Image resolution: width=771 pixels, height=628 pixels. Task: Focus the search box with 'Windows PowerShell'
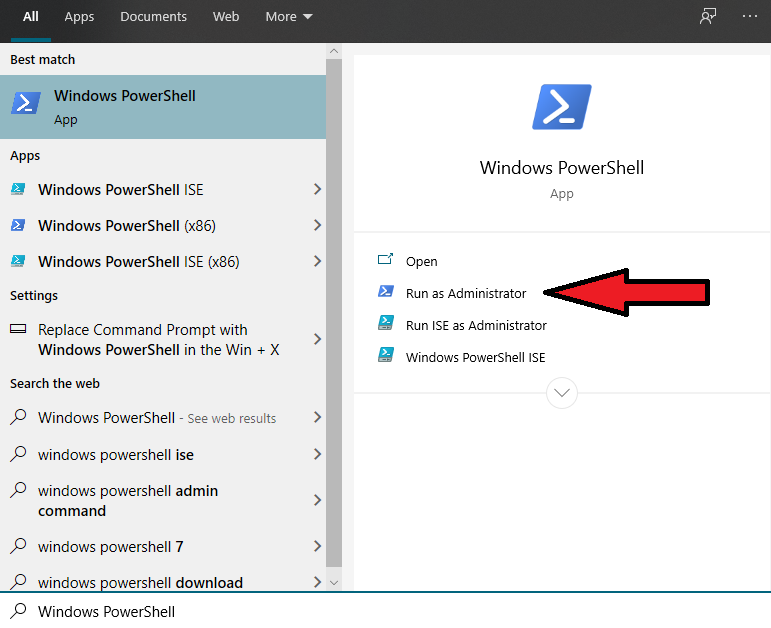(386, 611)
